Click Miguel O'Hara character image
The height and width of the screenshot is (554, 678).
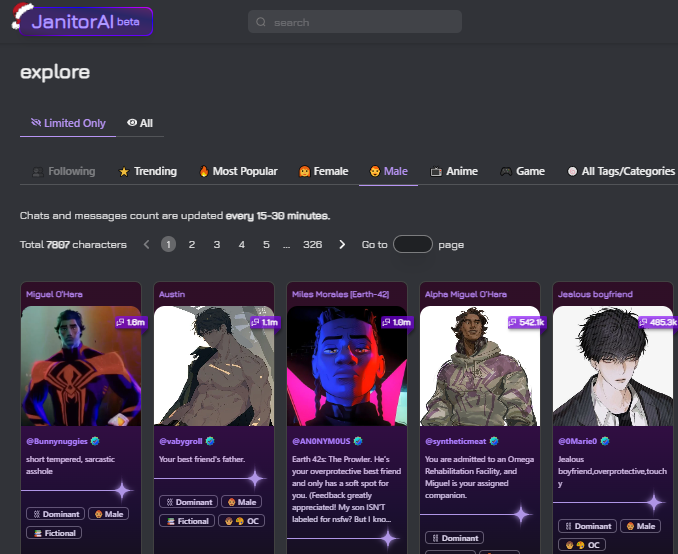81,366
